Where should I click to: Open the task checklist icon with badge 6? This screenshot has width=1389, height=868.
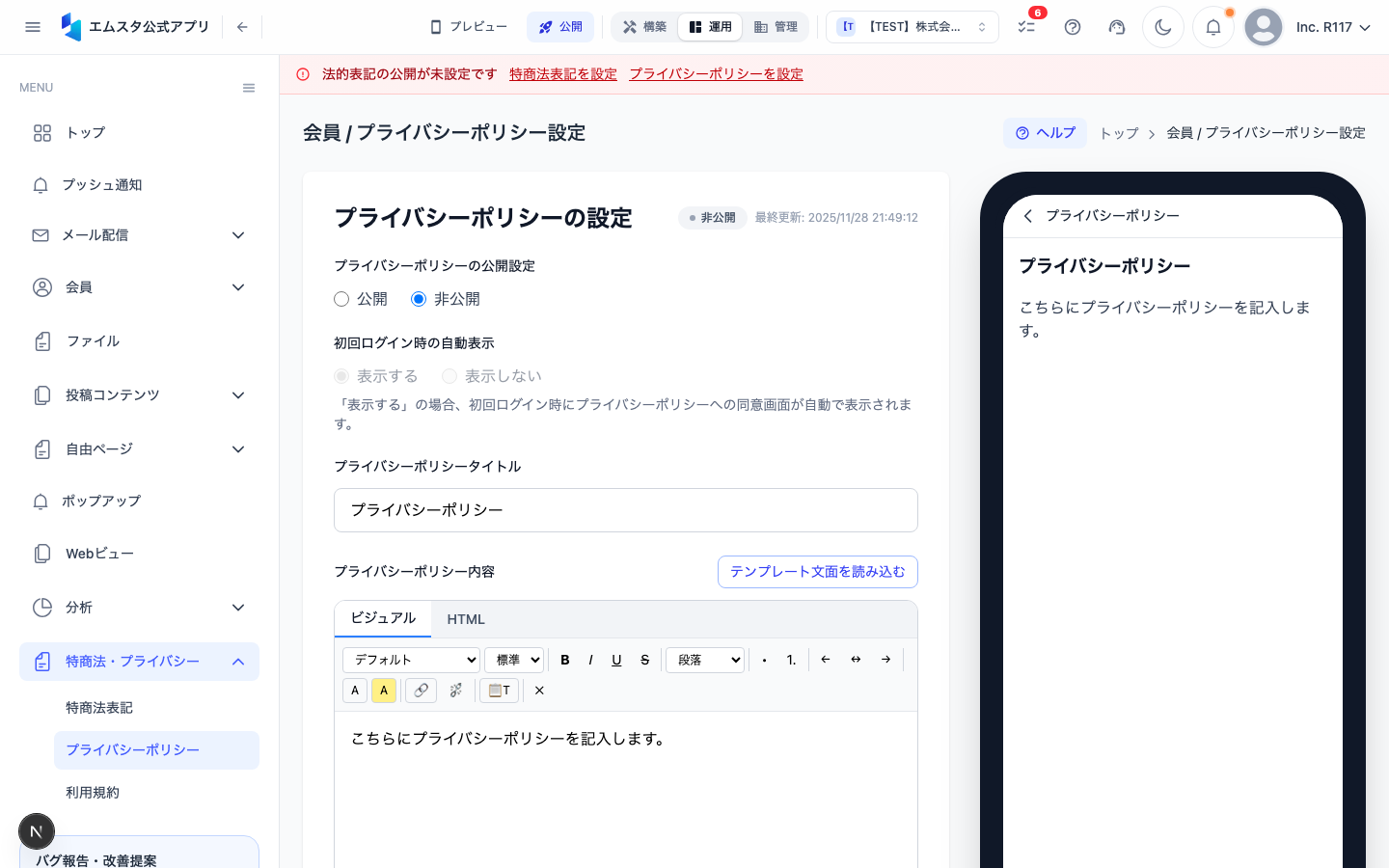(1026, 27)
